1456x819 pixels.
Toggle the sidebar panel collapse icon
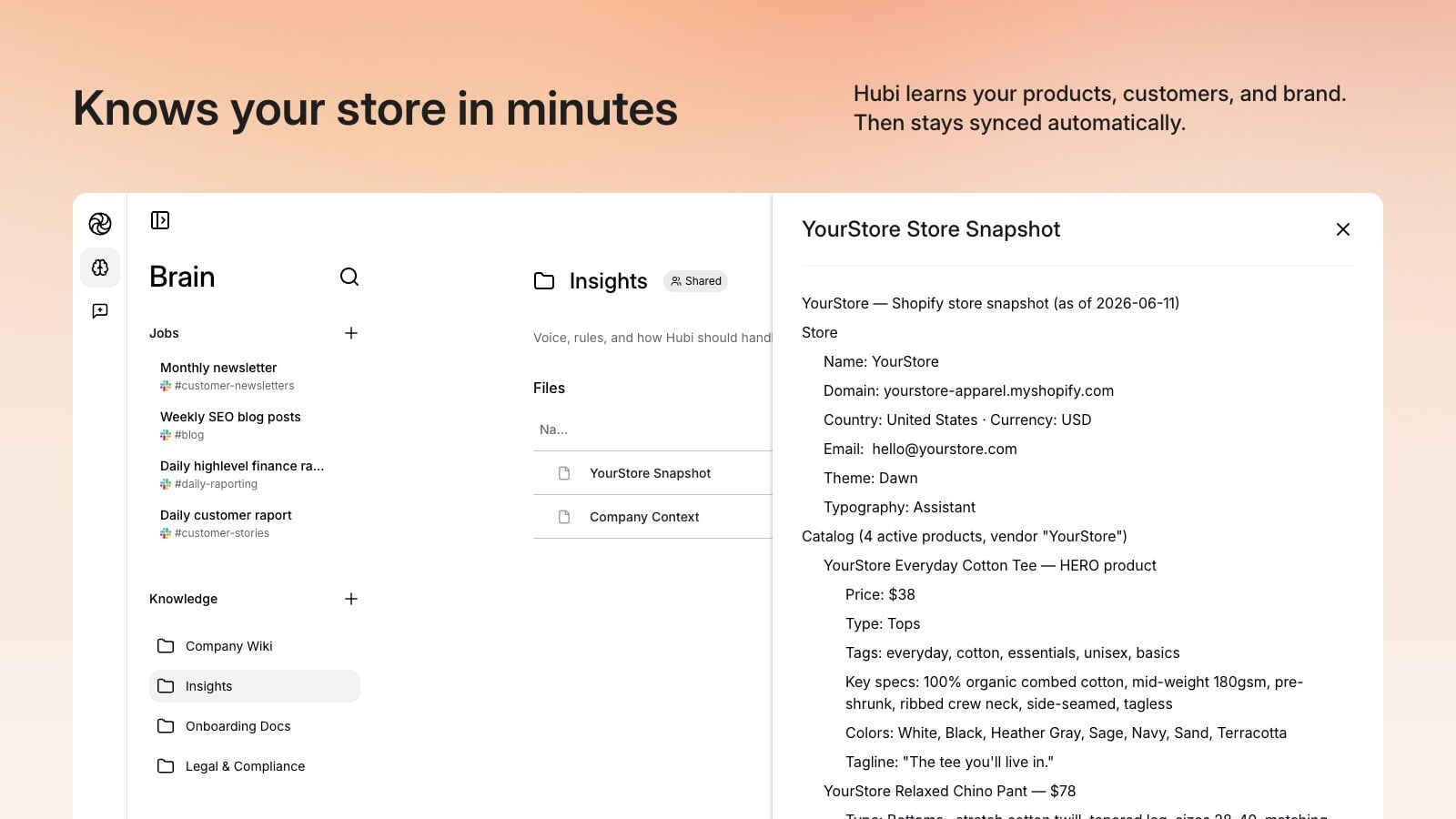coord(160,220)
